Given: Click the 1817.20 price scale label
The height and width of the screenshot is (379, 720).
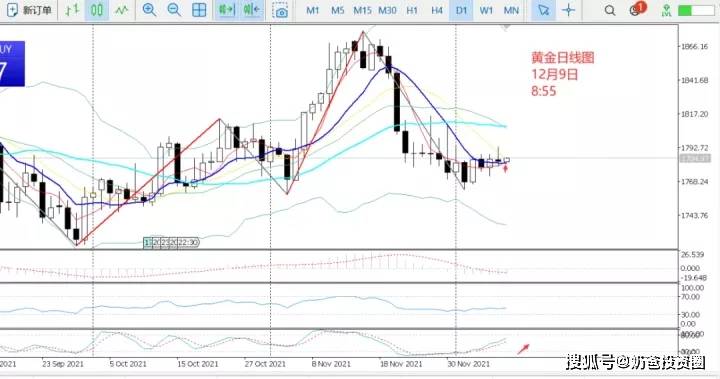Looking at the screenshot, I should click(693, 114).
